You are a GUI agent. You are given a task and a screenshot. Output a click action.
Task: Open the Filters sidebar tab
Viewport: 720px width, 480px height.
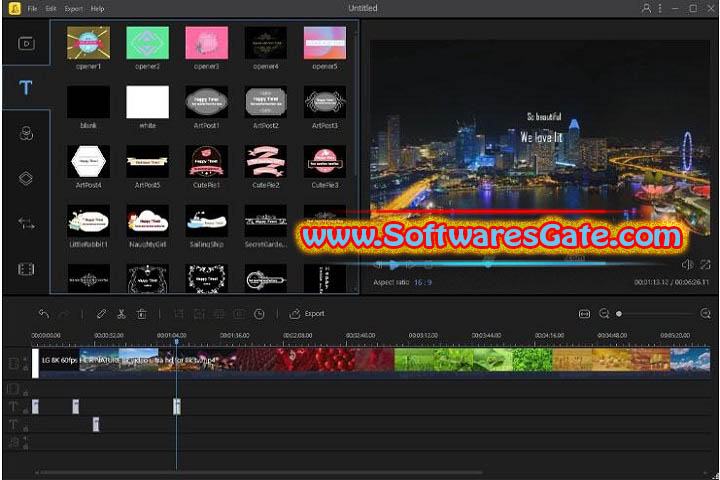26,133
